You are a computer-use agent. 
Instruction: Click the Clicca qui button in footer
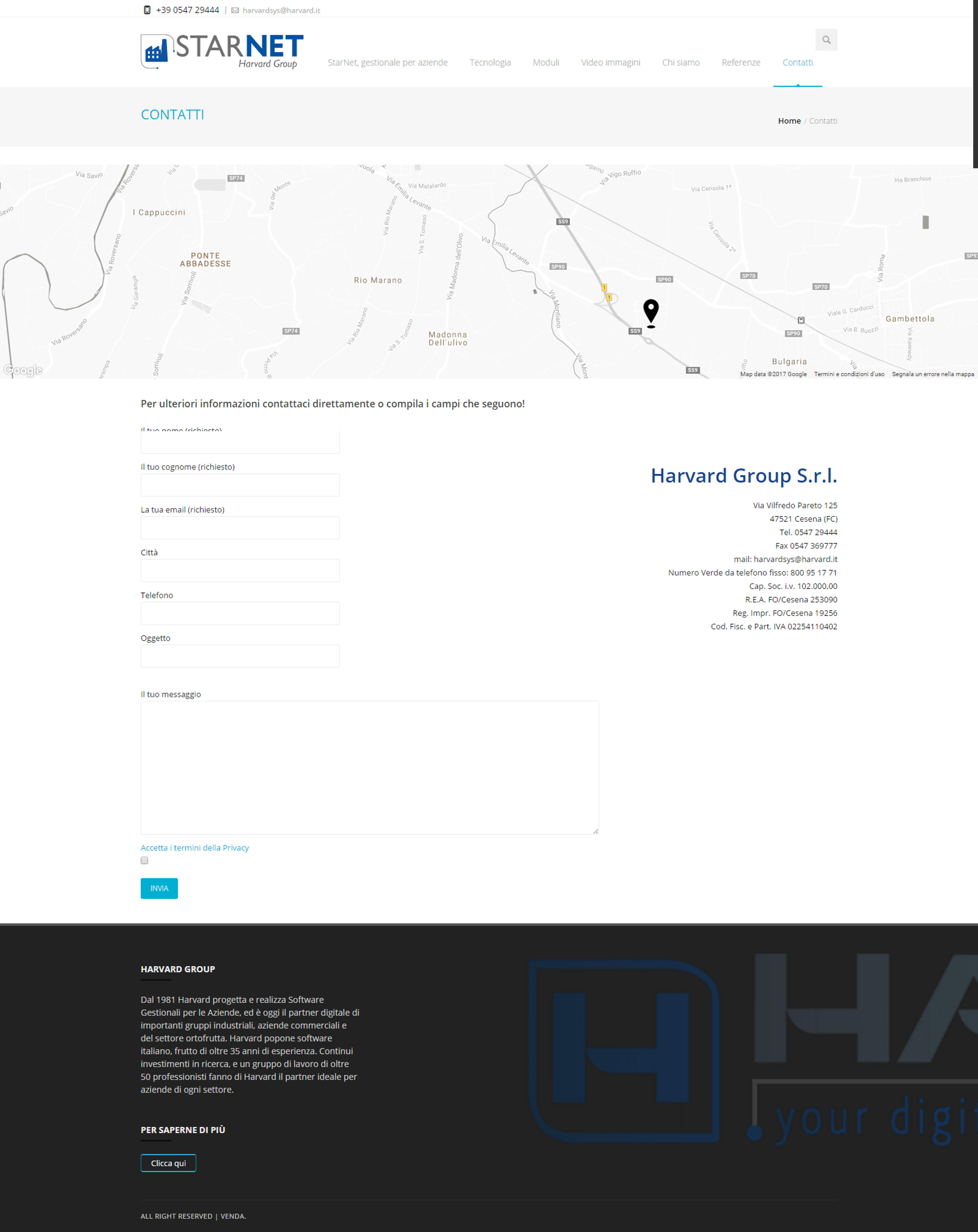click(169, 1163)
